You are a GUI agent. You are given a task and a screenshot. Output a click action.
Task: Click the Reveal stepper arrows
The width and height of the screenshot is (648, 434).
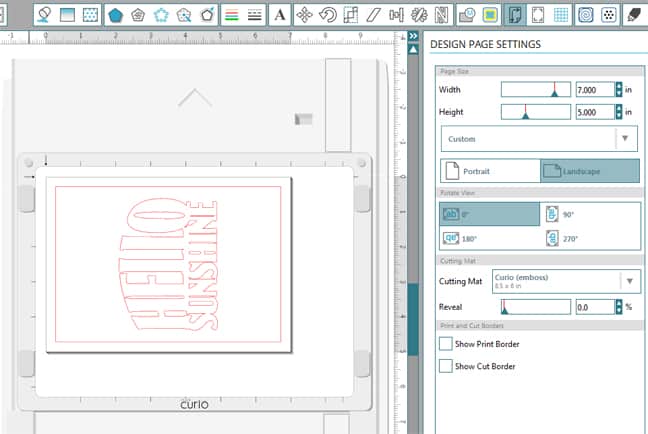point(619,307)
